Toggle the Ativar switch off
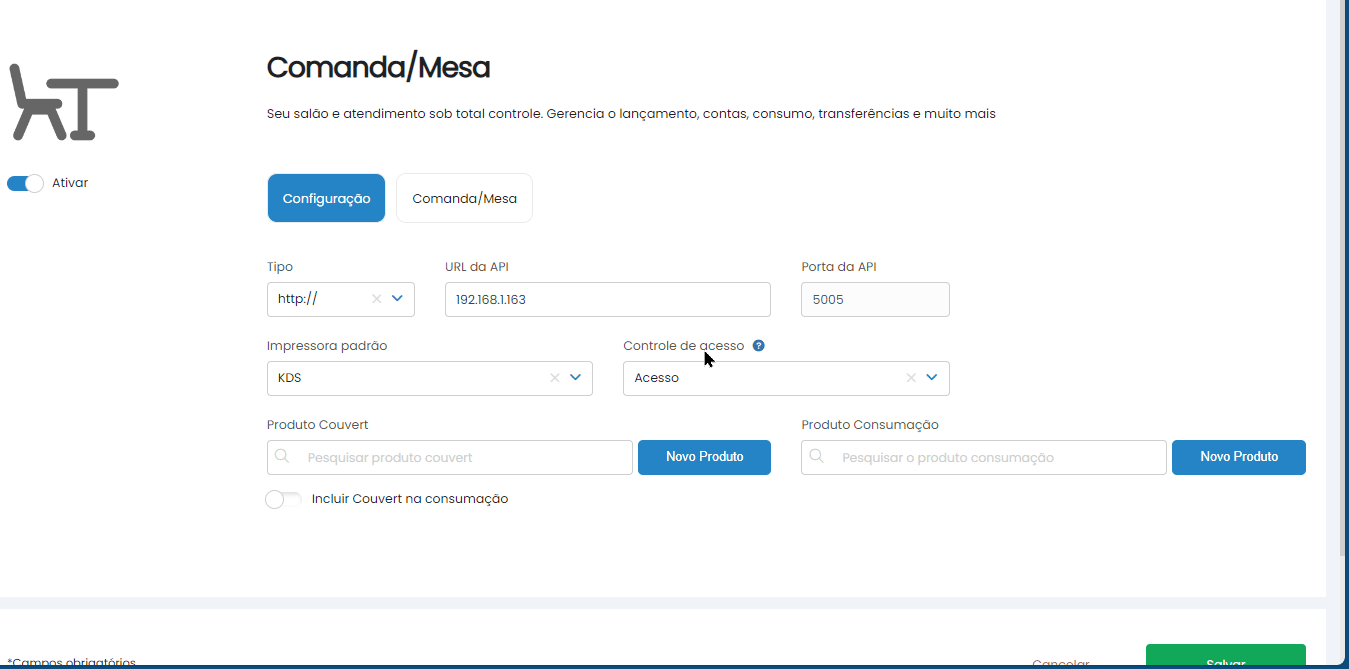 pos(25,183)
